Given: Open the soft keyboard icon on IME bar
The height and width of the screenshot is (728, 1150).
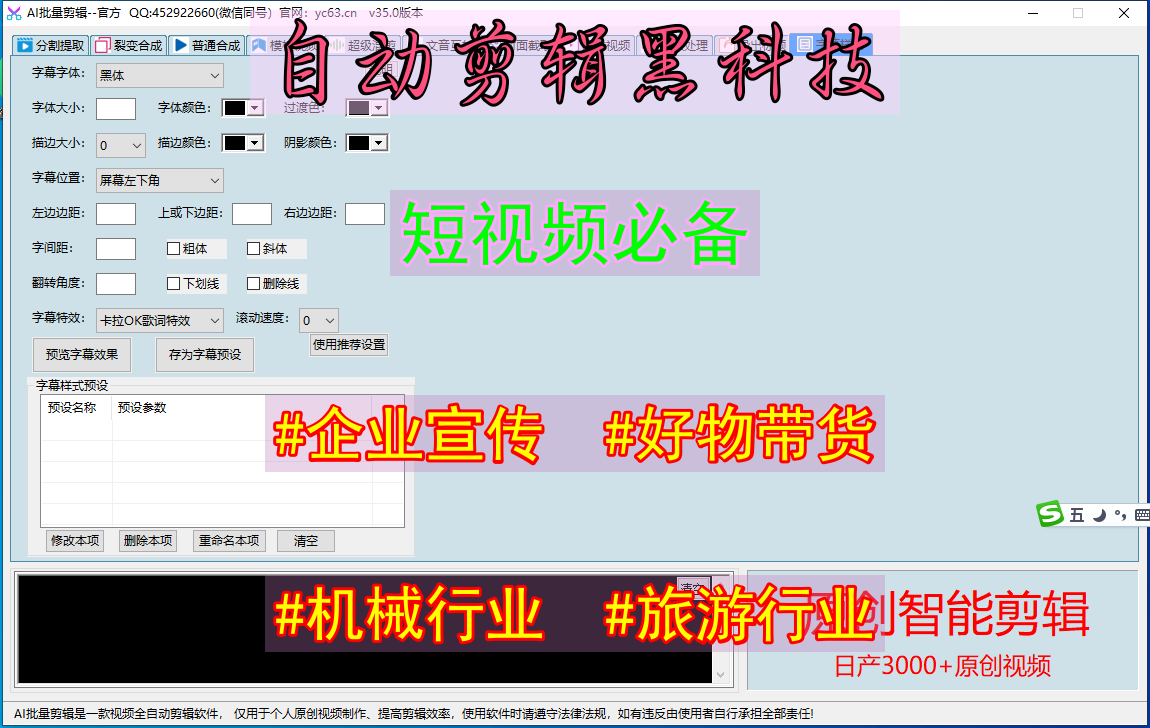Looking at the screenshot, I should pyautogui.click(x=1142, y=515).
